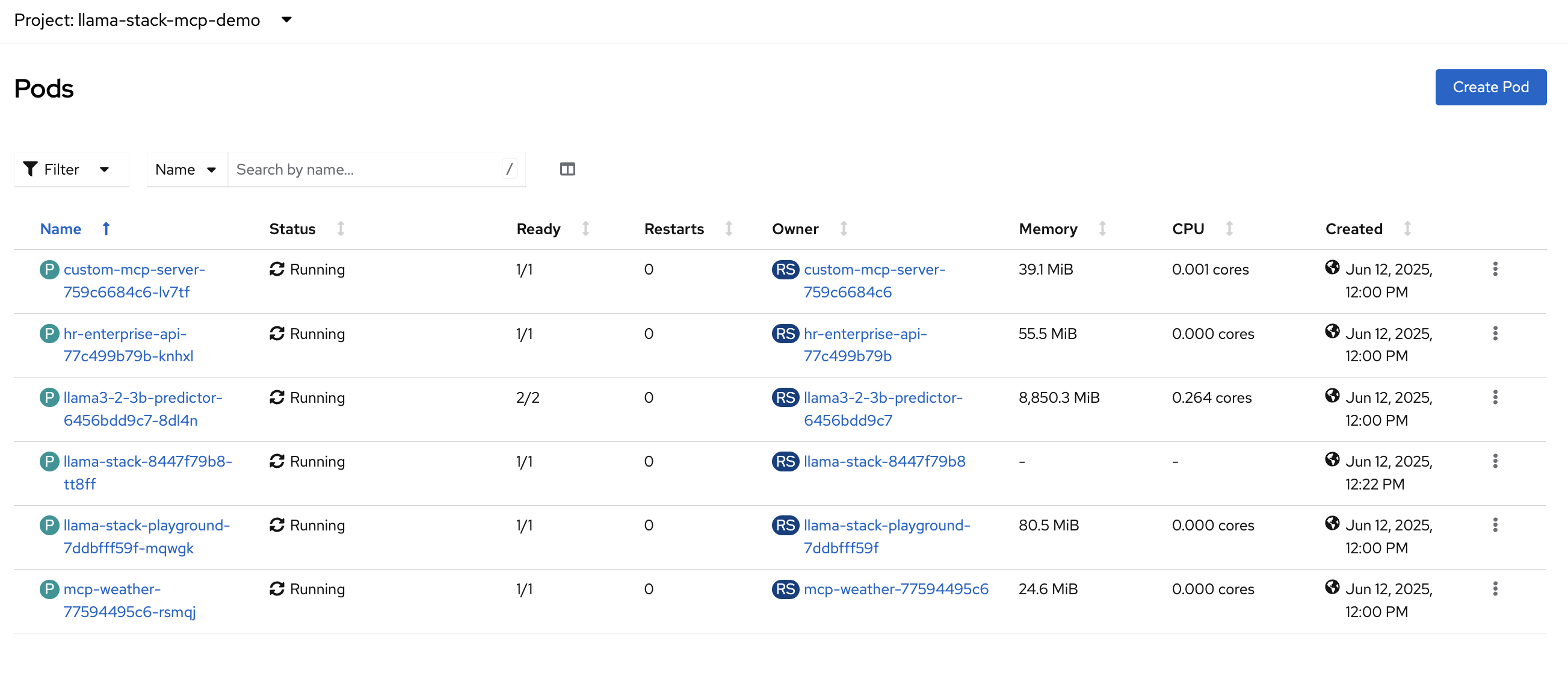The width and height of the screenshot is (1568, 690).
Task: Click P pod icon beside llama-stack-playground
Action: tap(49, 526)
